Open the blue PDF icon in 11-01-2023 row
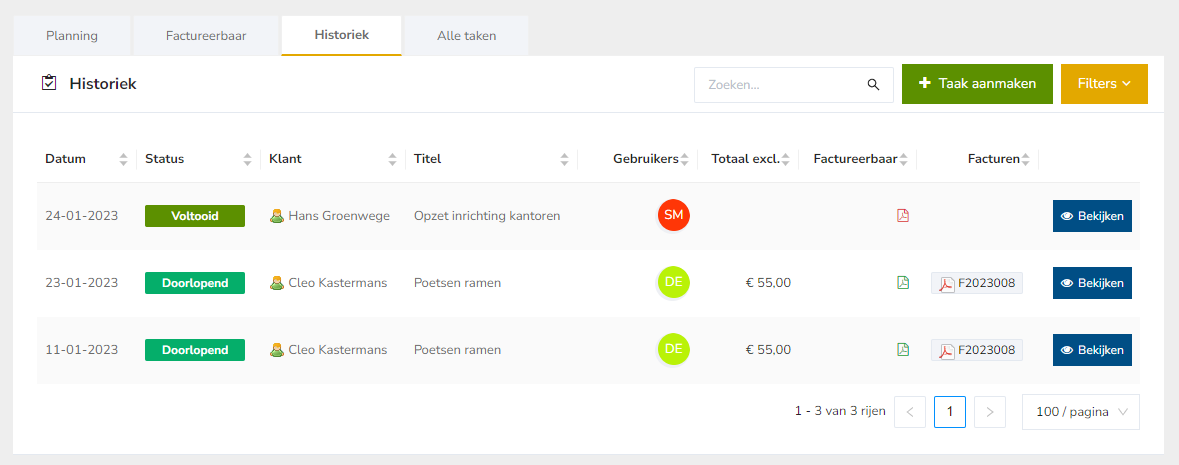 tap(903, 350)
